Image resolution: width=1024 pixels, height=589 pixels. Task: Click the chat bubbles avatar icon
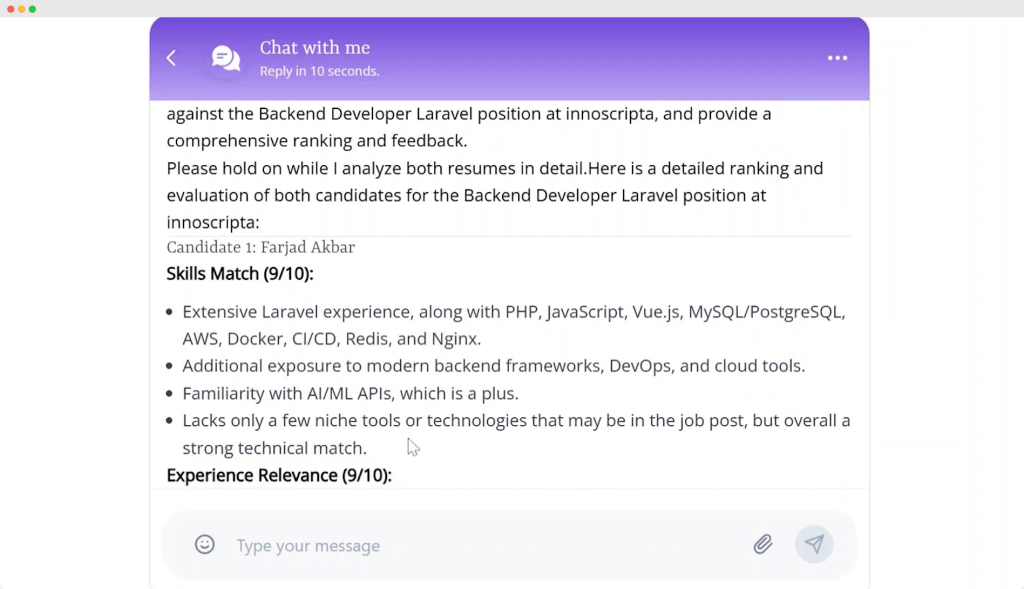[226, 58]
